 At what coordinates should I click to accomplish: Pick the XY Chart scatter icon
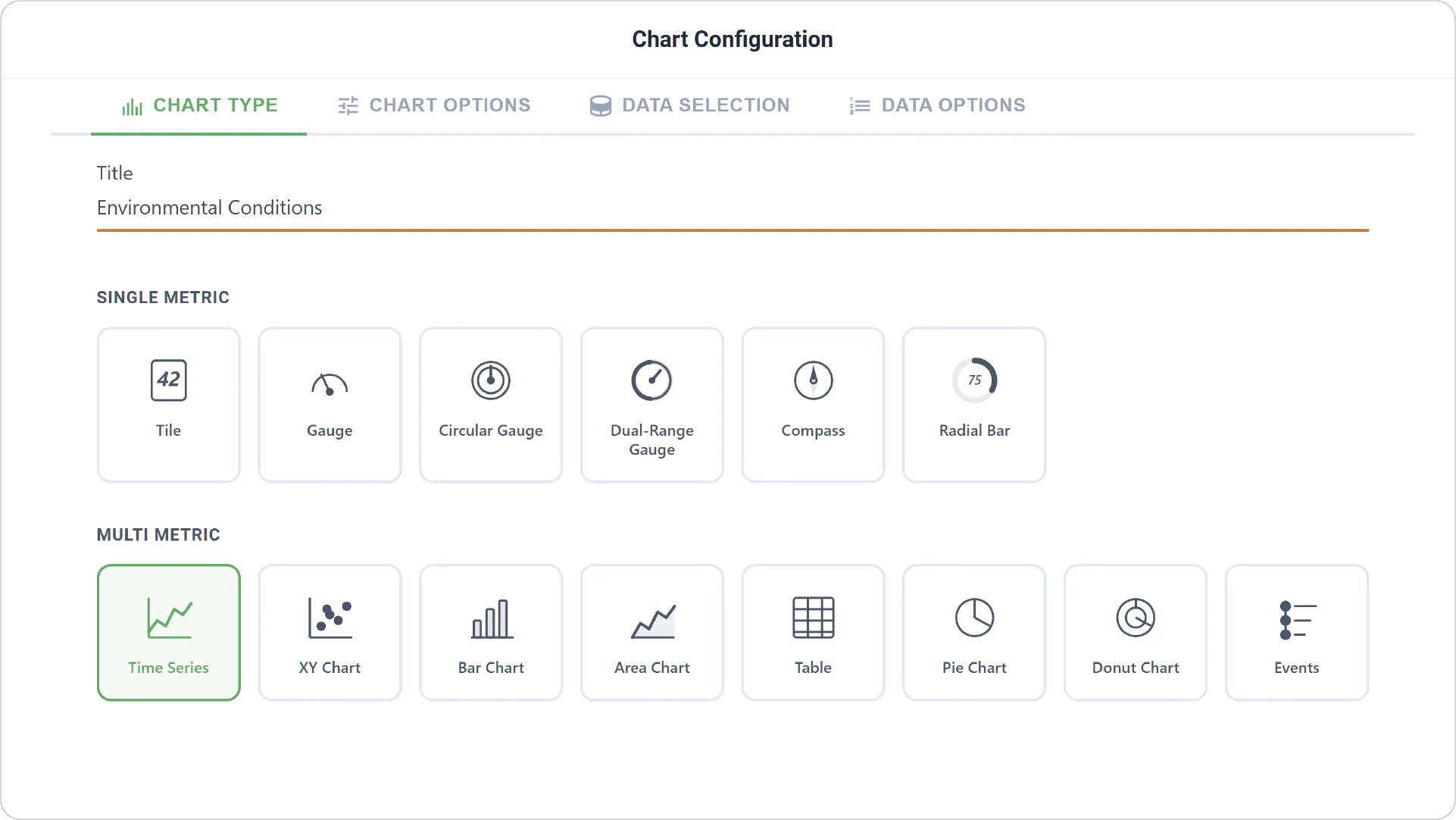pos(330,632)
